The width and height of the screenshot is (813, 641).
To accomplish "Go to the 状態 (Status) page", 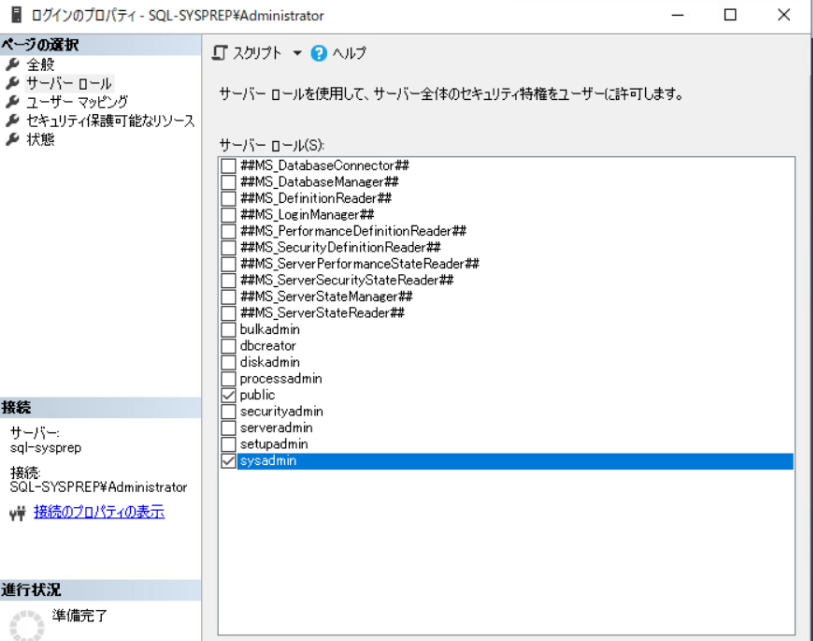I will click(x=40, y=139).
